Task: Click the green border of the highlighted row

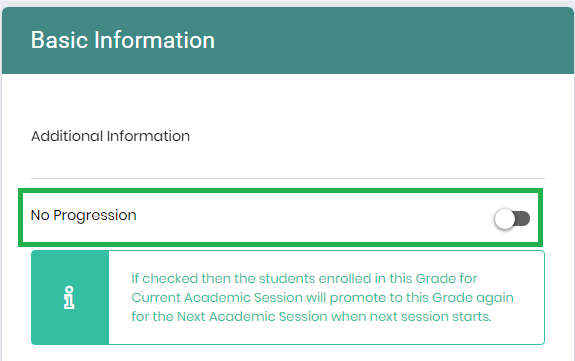Action: click(x=281, y=191)
